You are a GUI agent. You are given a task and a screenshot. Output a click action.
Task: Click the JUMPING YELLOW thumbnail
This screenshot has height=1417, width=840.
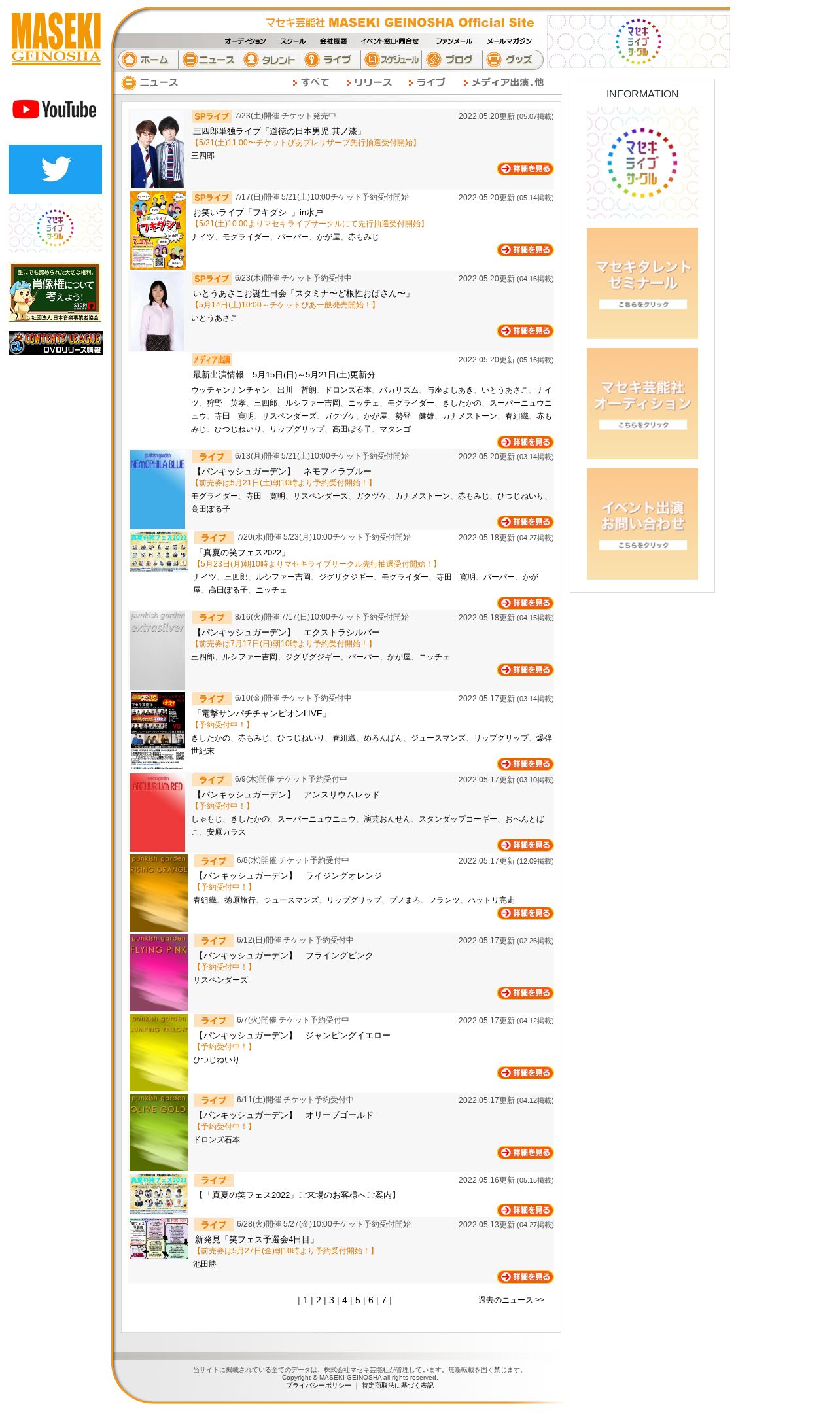[x=159, y=1053]
